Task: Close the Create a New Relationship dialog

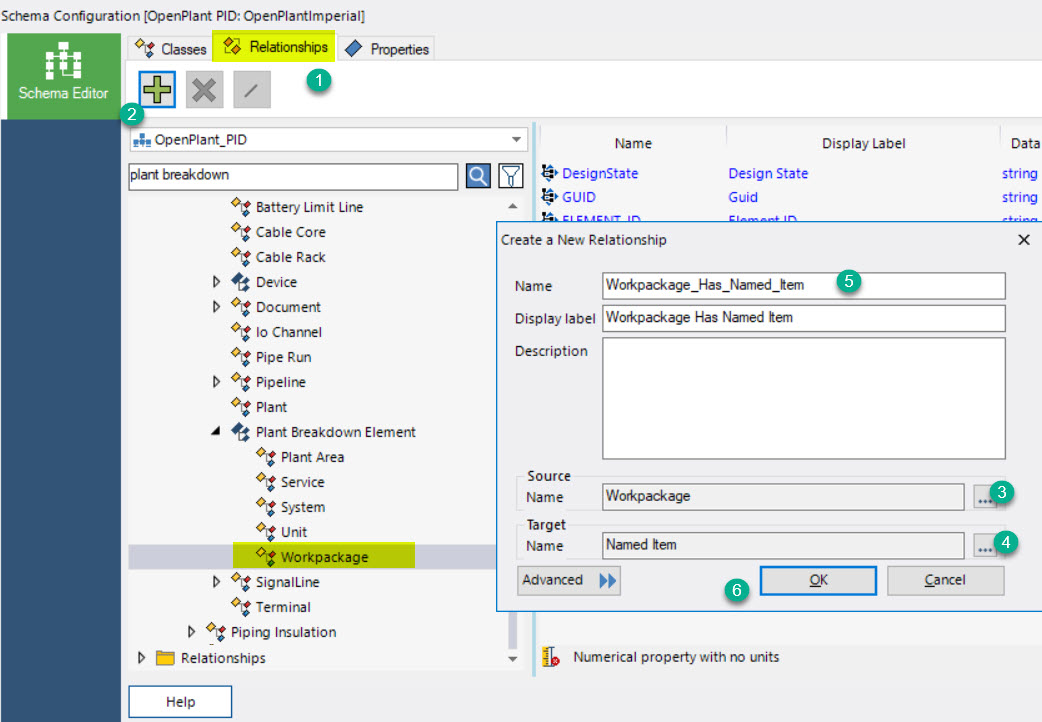Action: [1024, 239]
